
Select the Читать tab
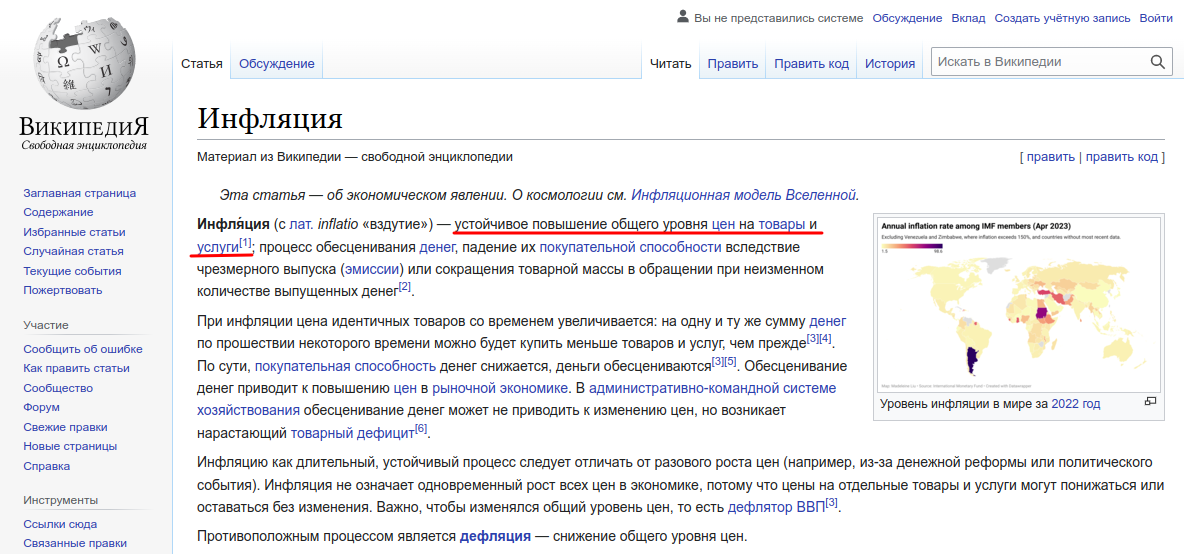[671, 63]
